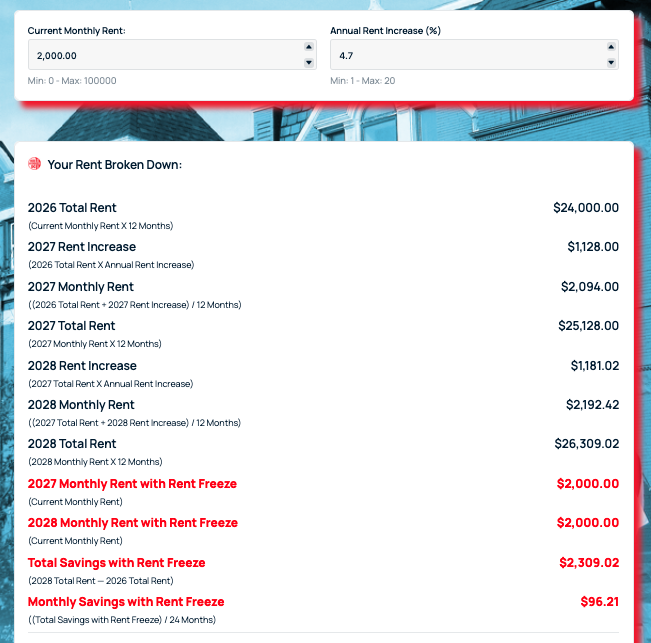The width and height of the screenshot is (651, 643).
Task: Increase Annual Rent Increase with up arrow
Action: pyautogui.click(x=611, y=47)
